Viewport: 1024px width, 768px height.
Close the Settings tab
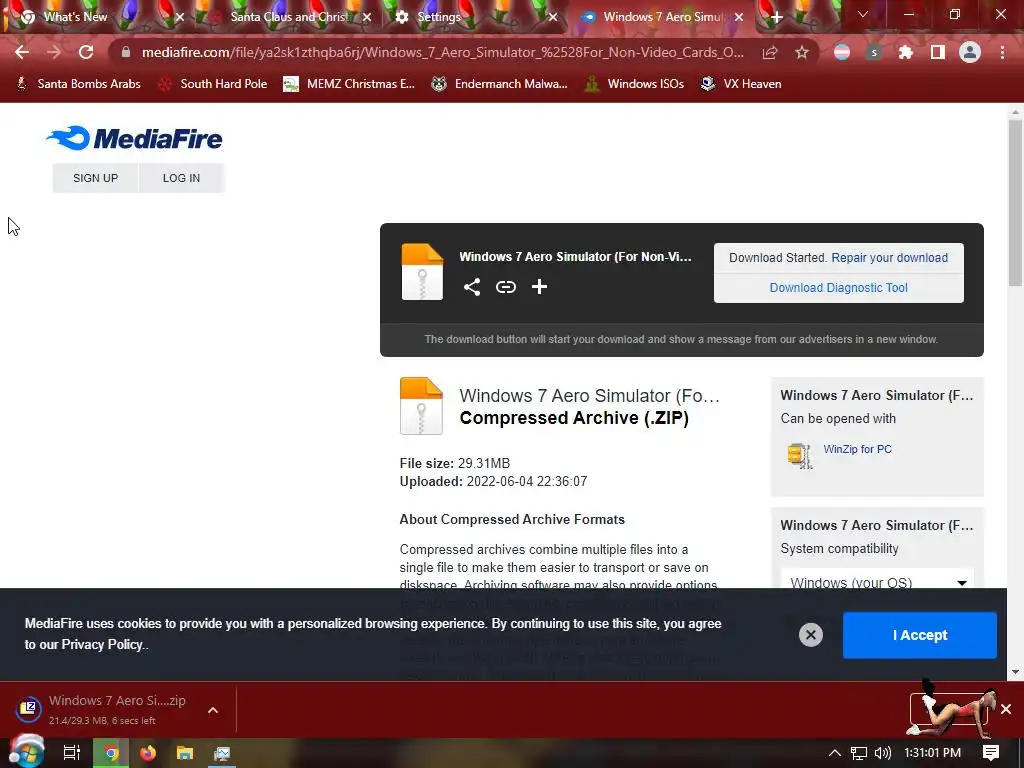pyautogui.click(x=553, y=18)
